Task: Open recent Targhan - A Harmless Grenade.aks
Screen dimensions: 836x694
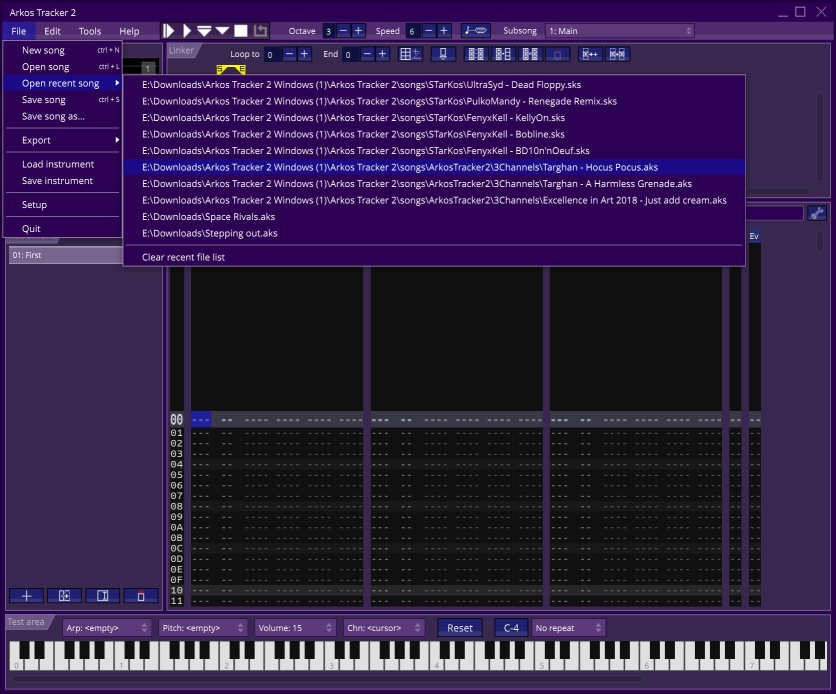Action: (x=434, y=184)
